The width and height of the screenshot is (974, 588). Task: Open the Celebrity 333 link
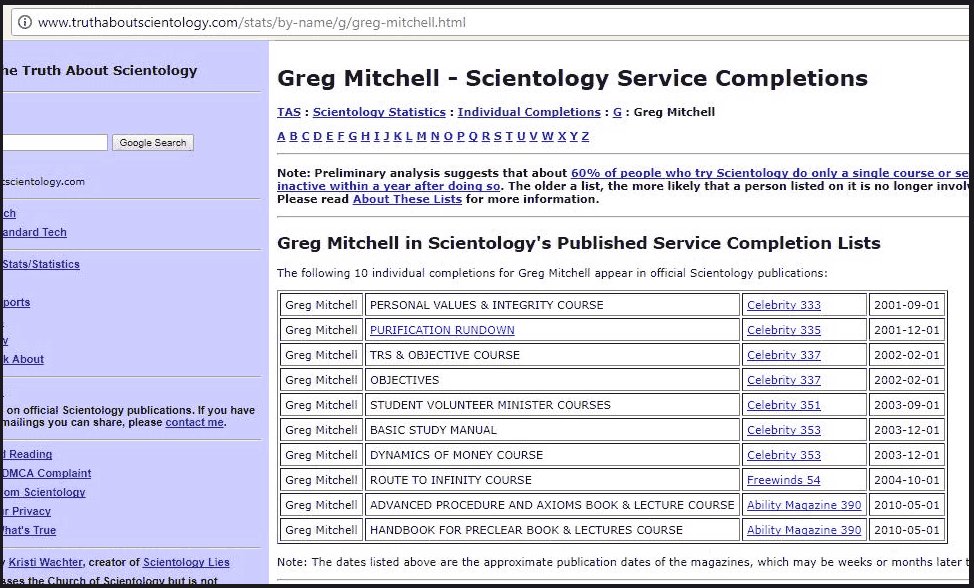[784, 305]
